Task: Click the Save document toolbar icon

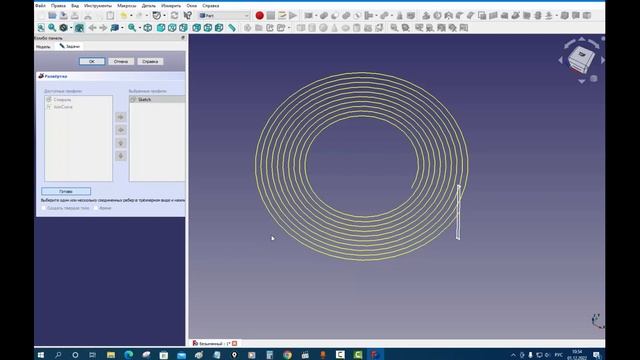Action: click(x=63, y=16)
